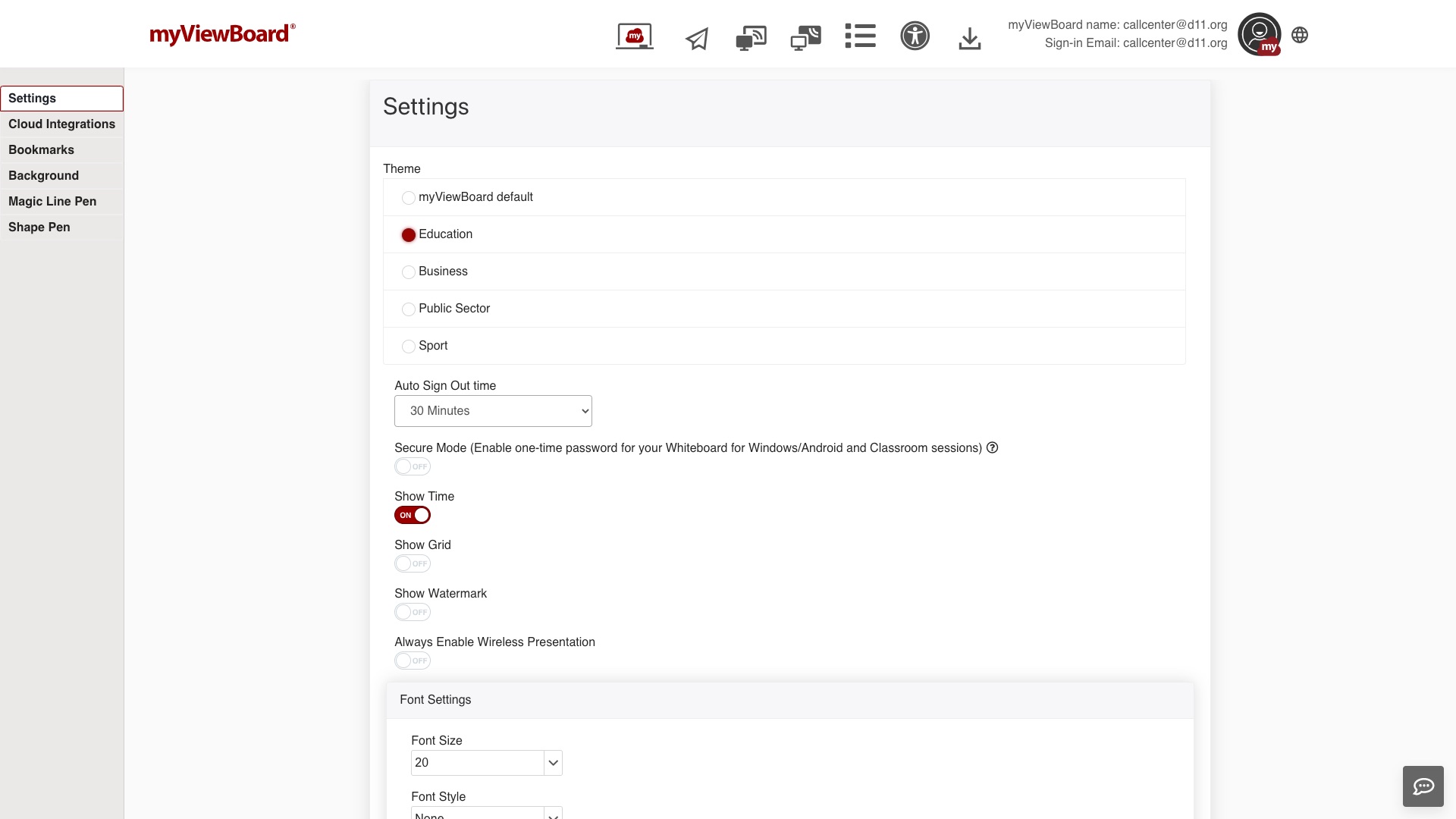Click the paper plane Throw icon

pos(697,38)
